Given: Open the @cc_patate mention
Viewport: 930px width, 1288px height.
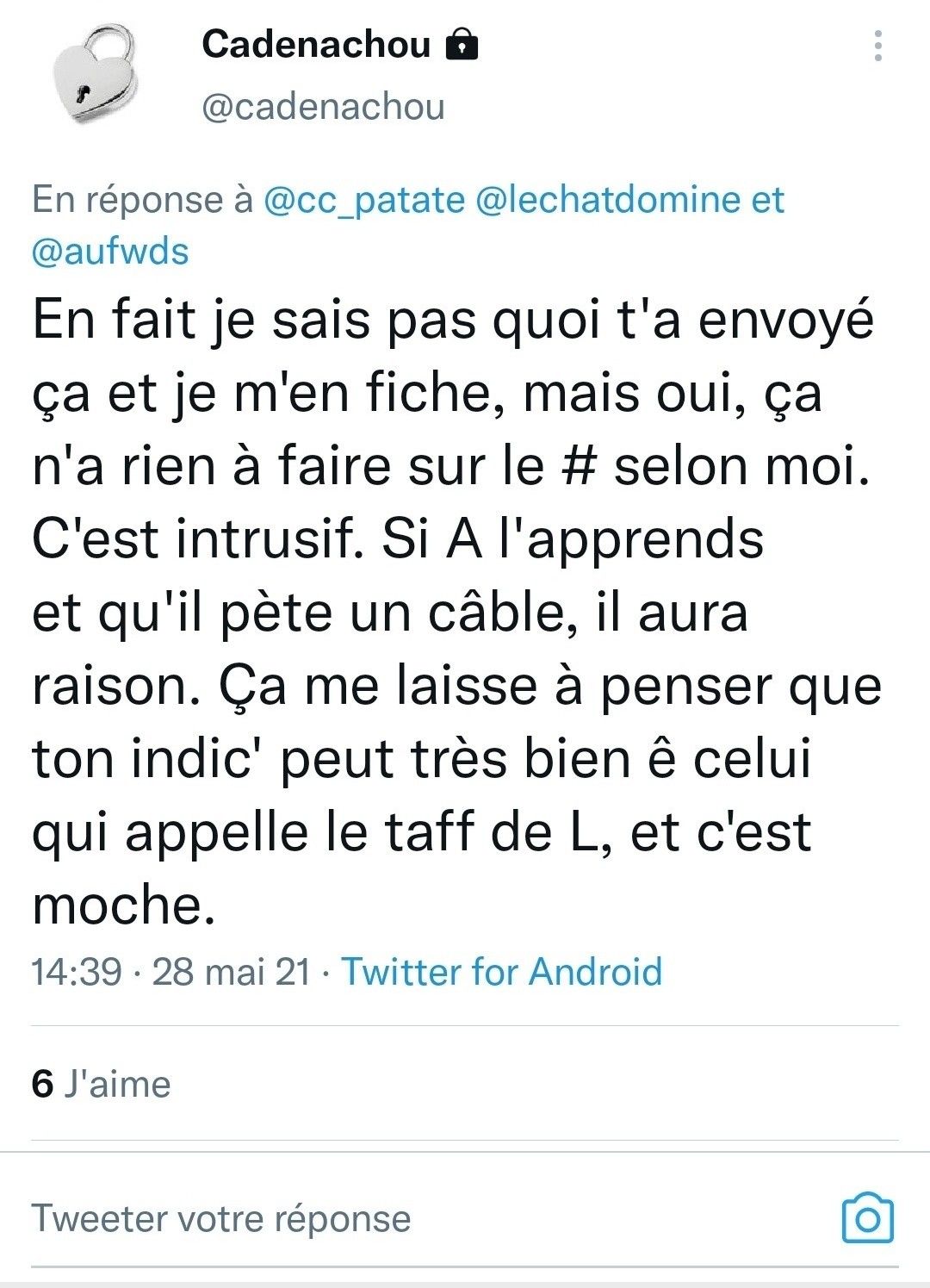Looking at the screenshot, I should (x=363, y=200).
